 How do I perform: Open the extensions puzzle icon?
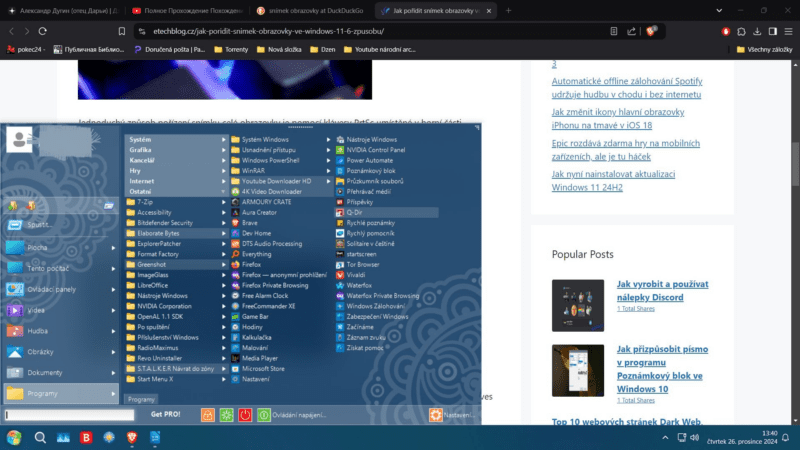click(741, 31)
